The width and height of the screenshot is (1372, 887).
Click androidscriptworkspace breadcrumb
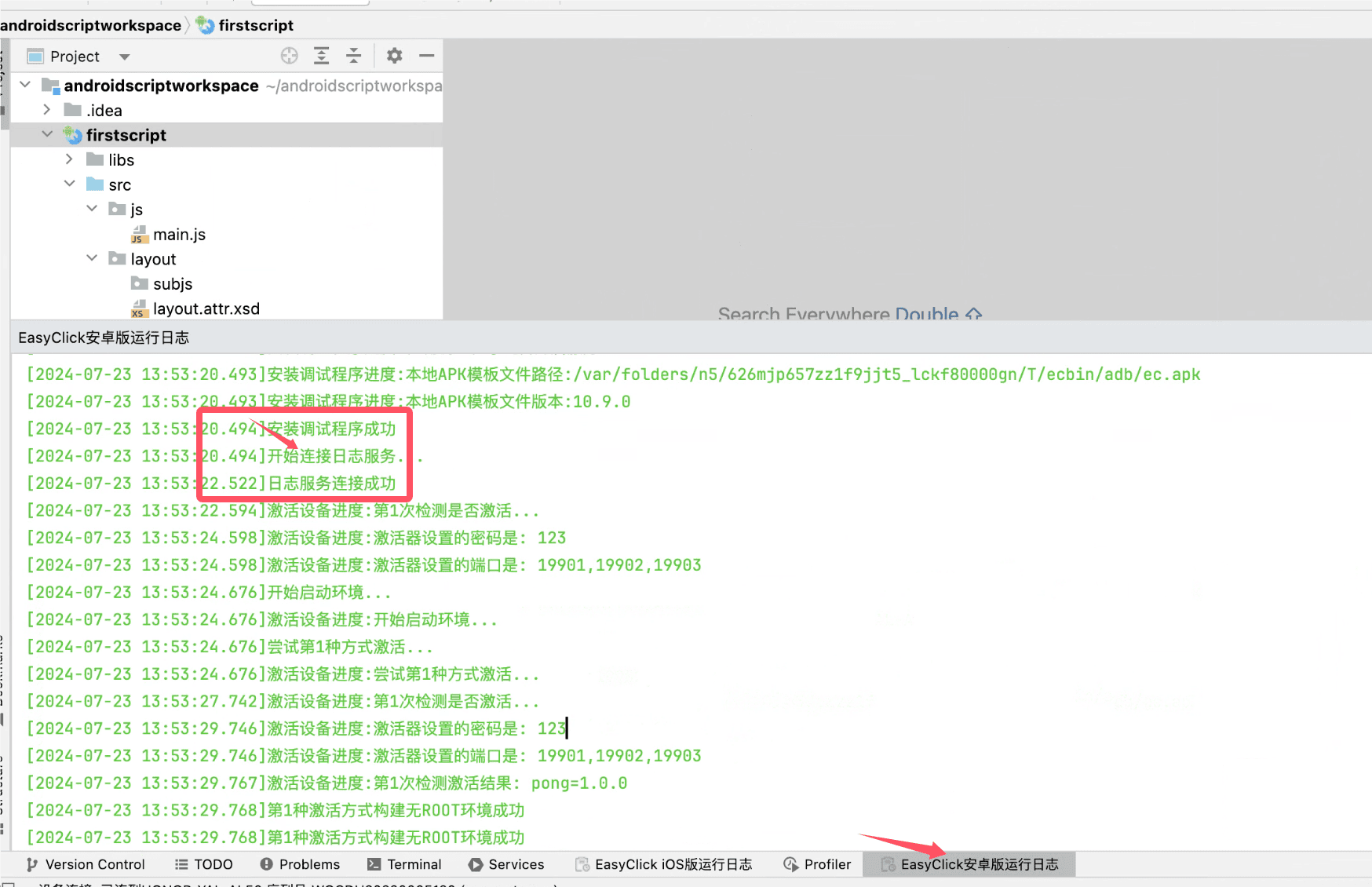click(90, 25)
